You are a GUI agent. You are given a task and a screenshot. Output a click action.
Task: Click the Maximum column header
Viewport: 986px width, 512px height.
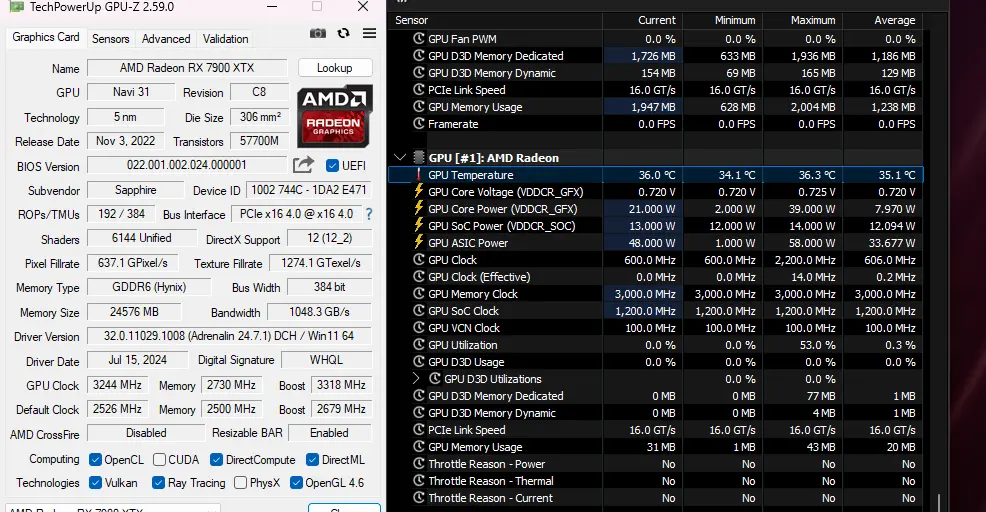pyautogui.click(x=802, y=20)
